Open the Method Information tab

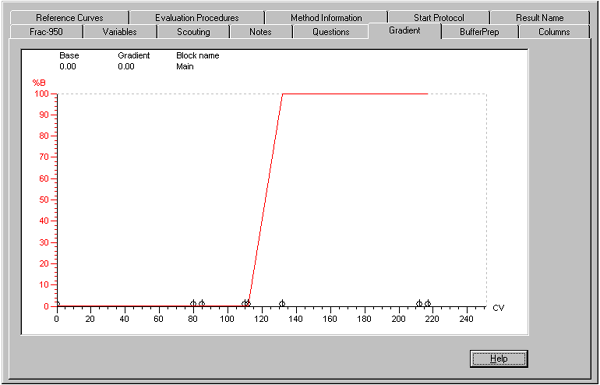tap(326, 18)
